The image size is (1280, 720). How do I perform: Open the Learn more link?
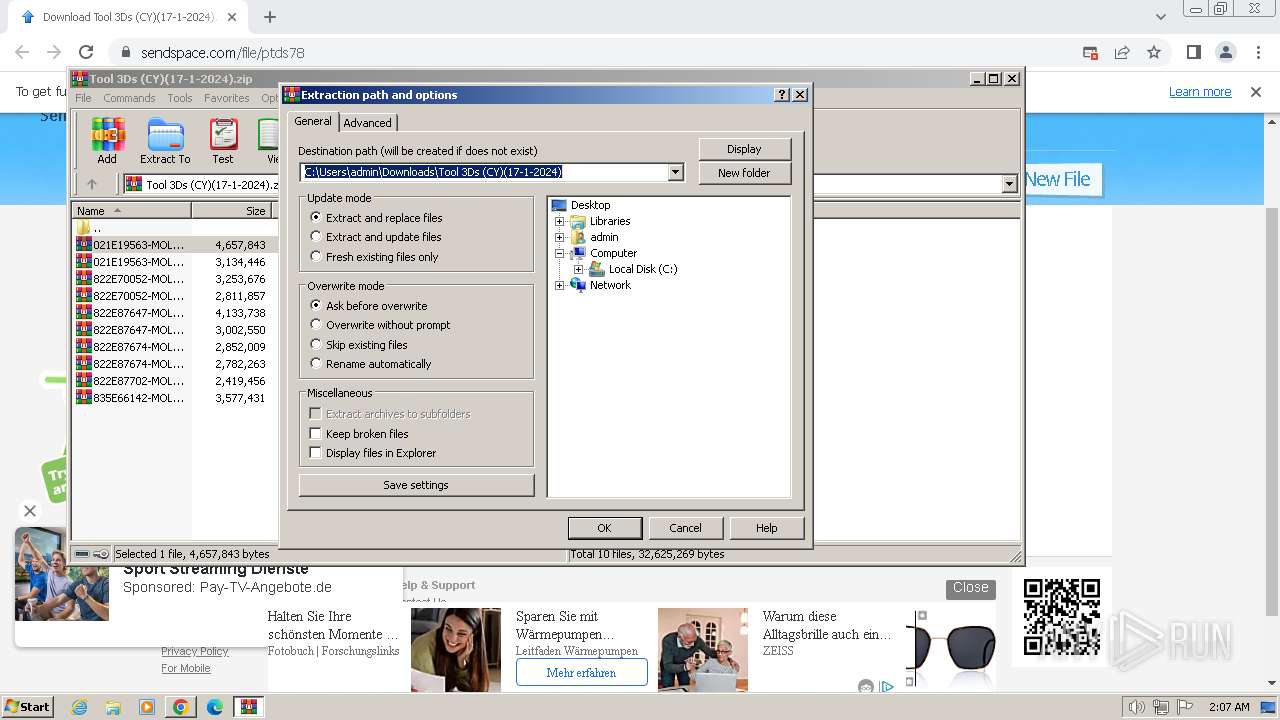(1200, 92)
